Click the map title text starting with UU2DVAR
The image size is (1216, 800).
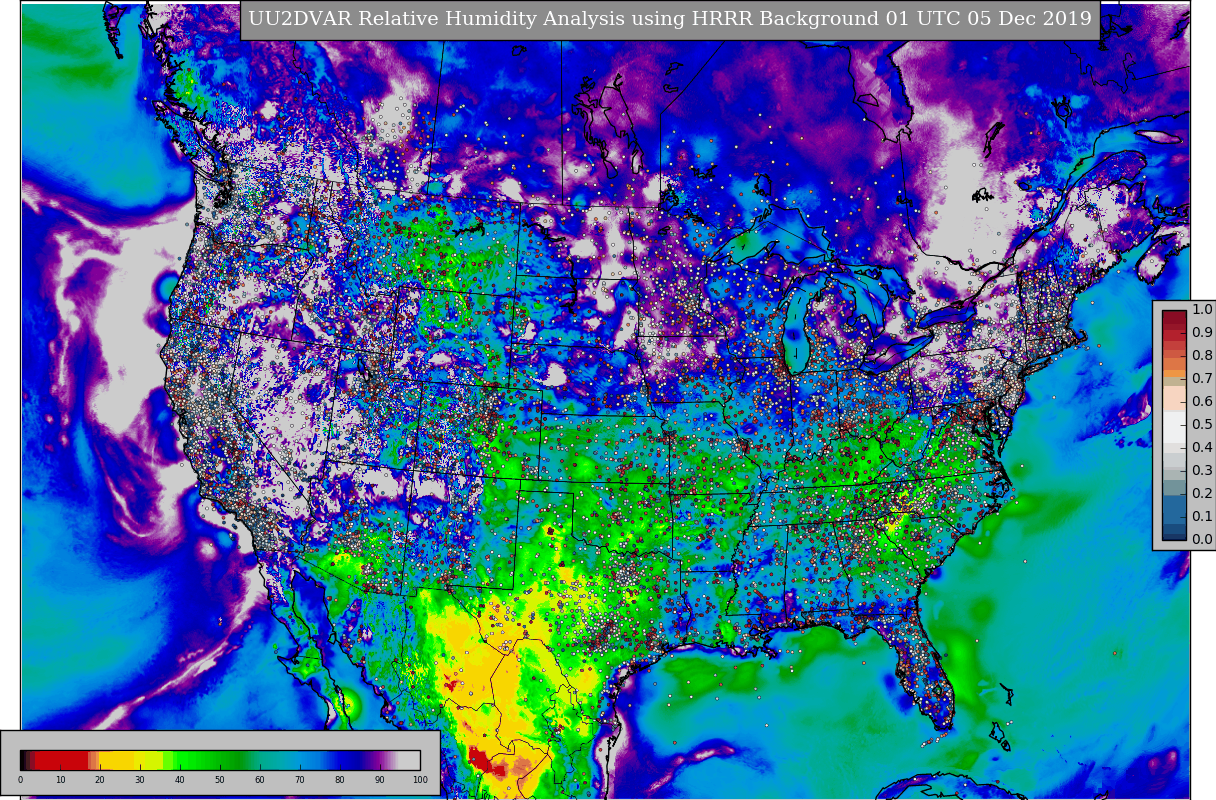[670, 19]
